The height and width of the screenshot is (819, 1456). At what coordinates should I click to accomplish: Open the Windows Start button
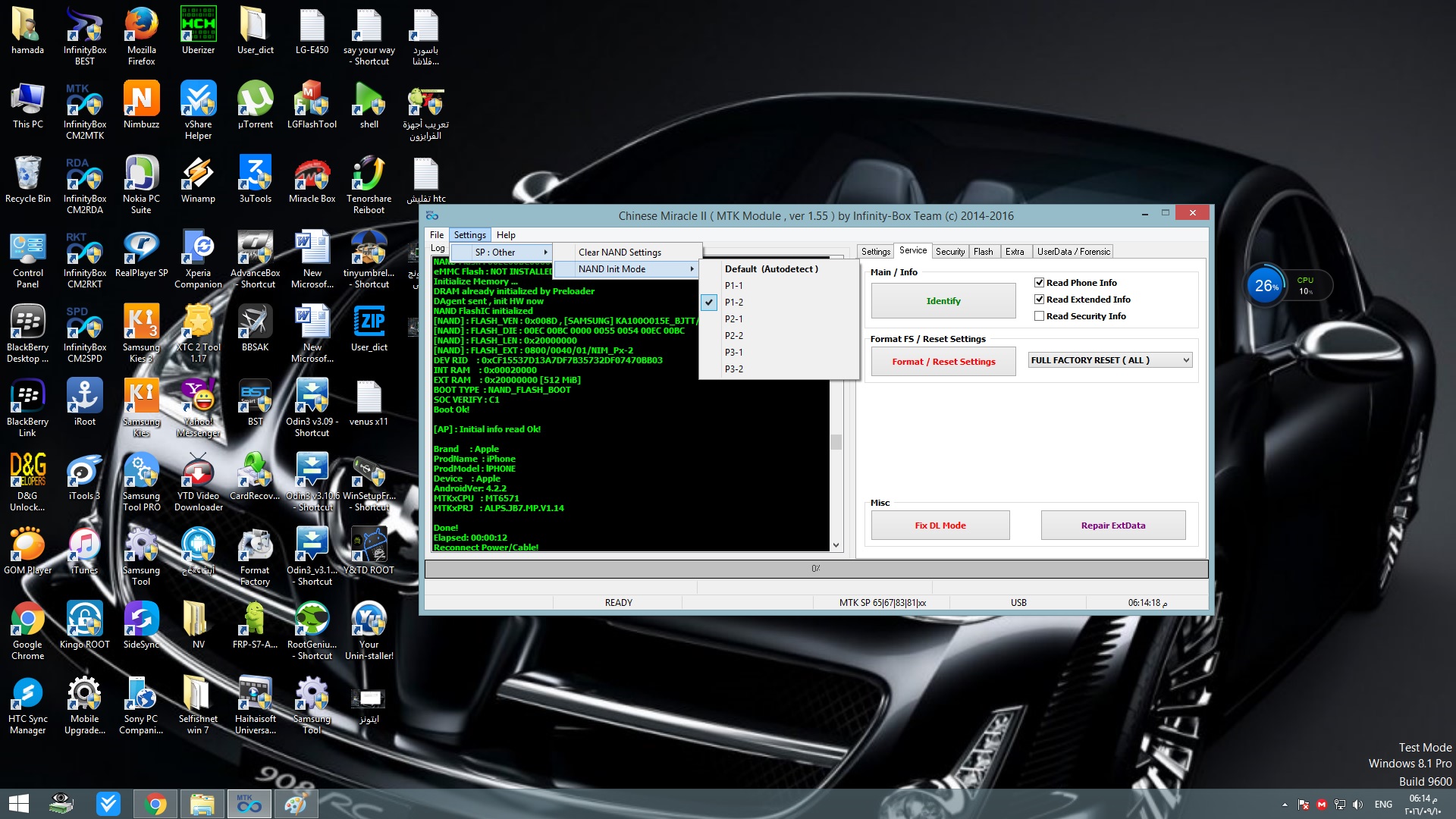click(18, 804)
